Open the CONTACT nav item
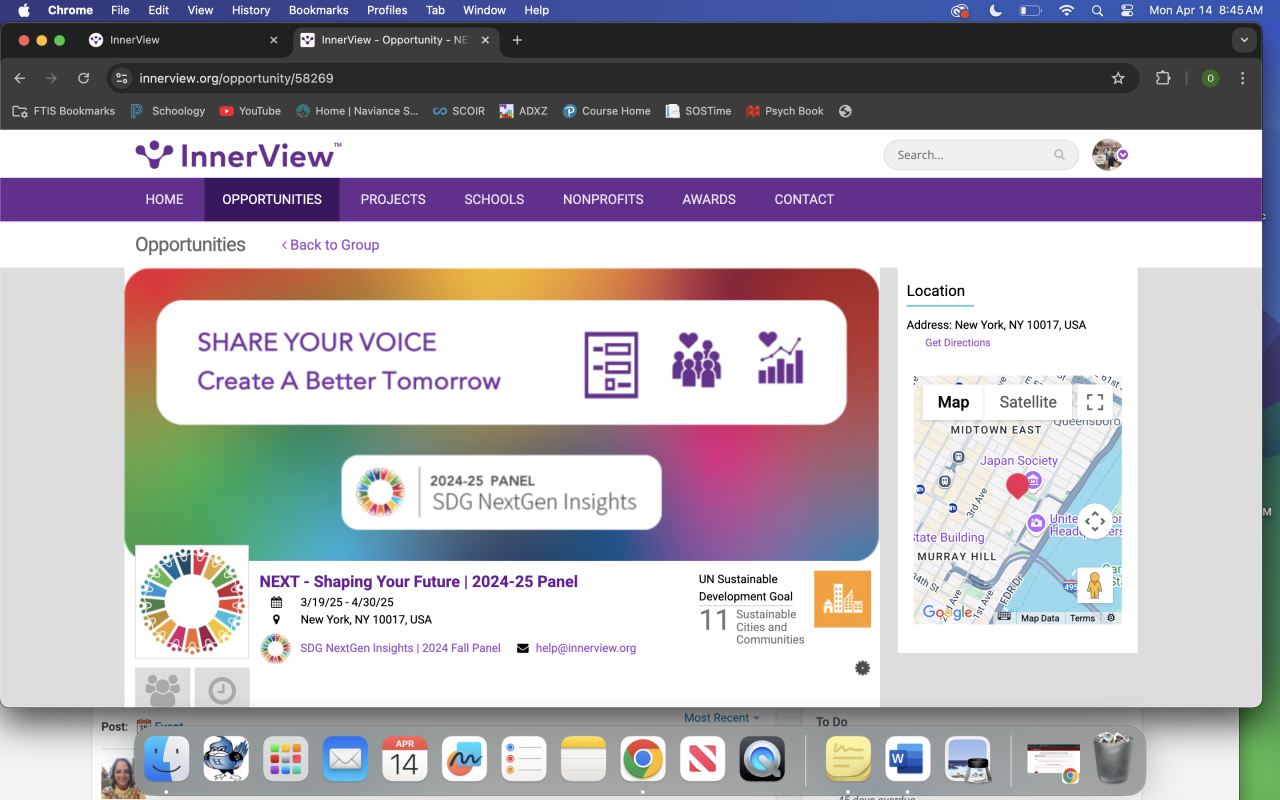Viewport: 1280px width, 800px height. (804, 199)
